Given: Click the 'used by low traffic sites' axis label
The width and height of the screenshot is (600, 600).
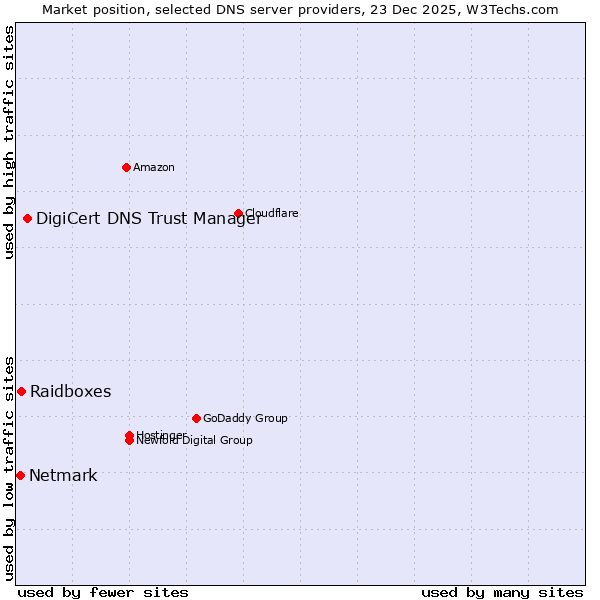Looking at the screenshot, I should click(9, 467).
